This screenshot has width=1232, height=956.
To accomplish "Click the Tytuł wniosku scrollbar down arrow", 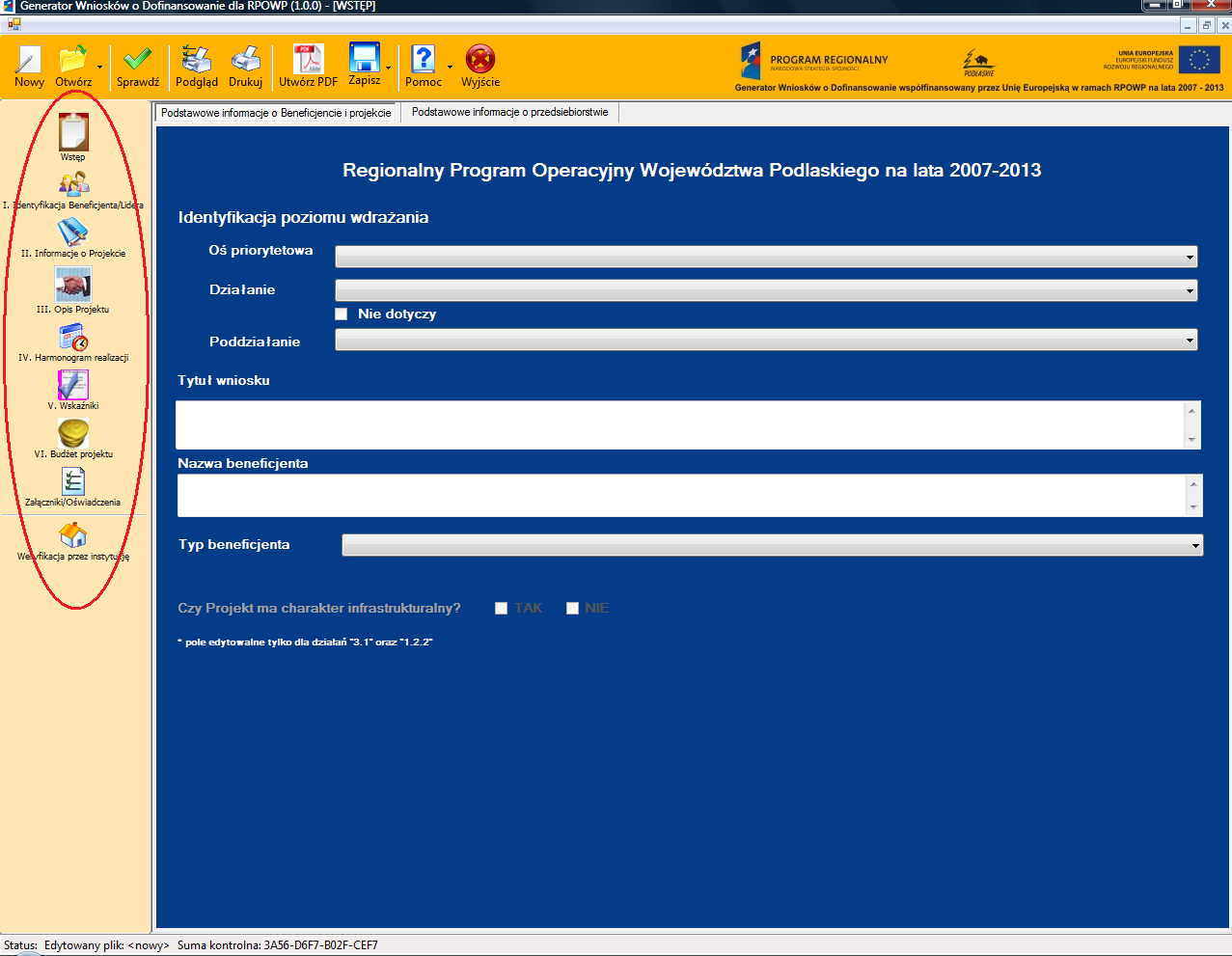I will click(1192, 440).
